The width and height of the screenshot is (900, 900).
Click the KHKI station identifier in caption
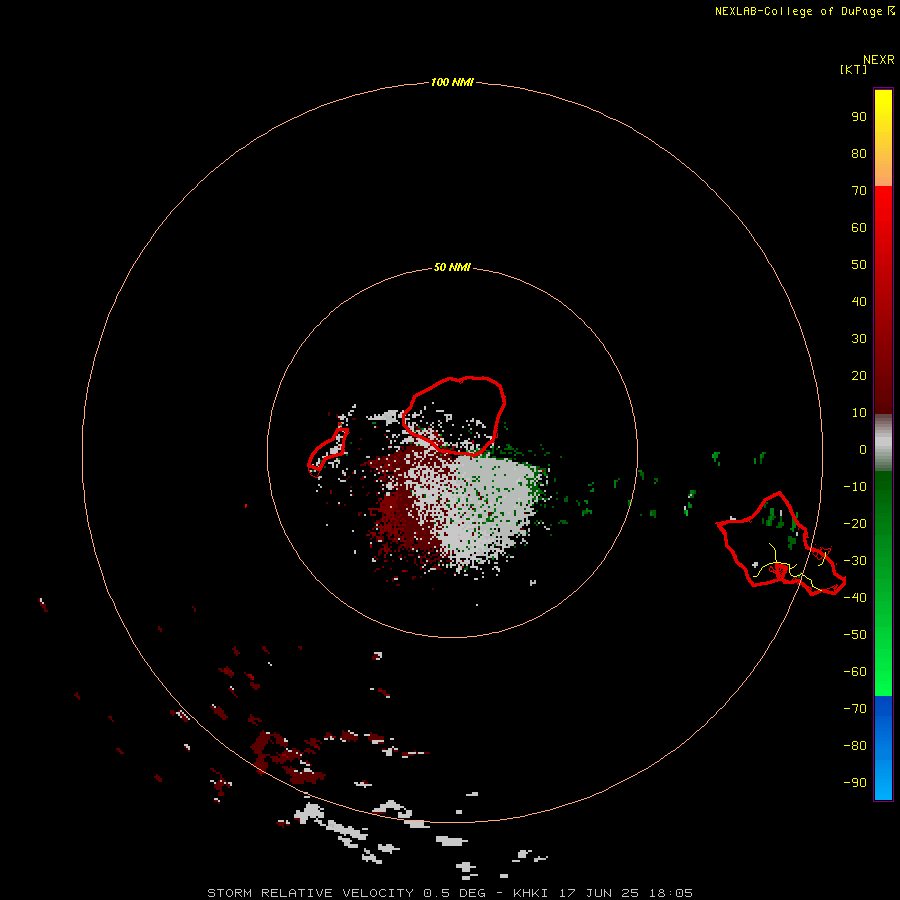coord(532,893)
